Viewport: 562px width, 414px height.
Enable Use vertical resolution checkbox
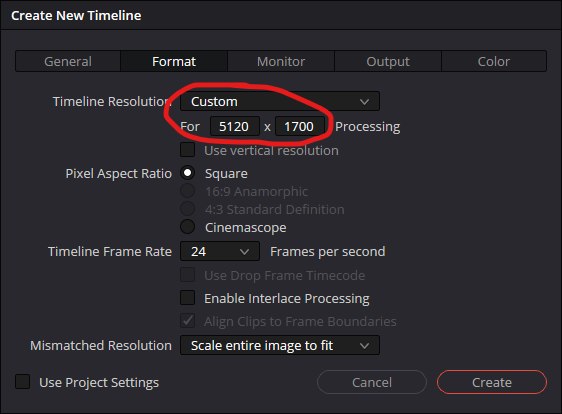coord(187,150)
